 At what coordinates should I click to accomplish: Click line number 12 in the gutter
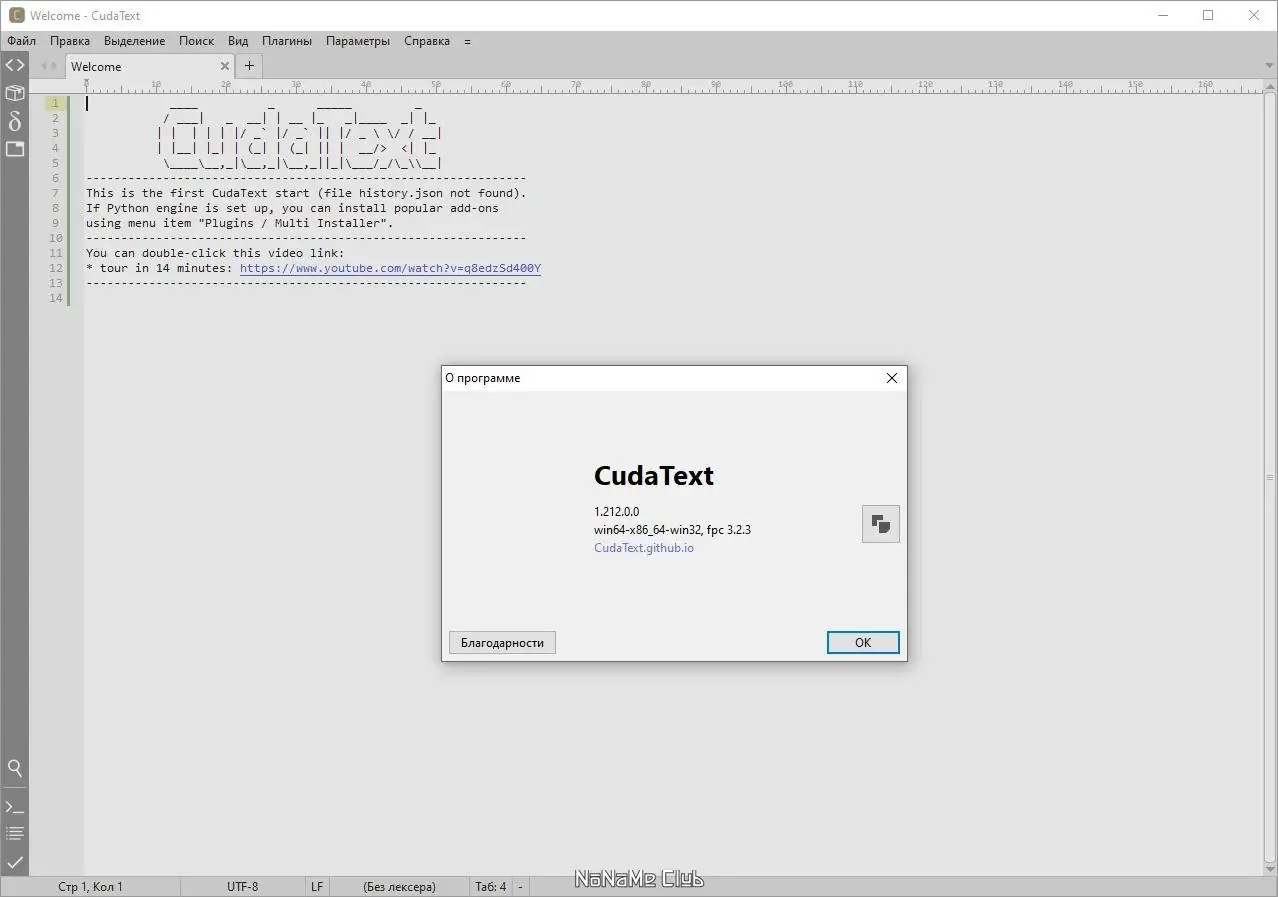coord(56,268)
